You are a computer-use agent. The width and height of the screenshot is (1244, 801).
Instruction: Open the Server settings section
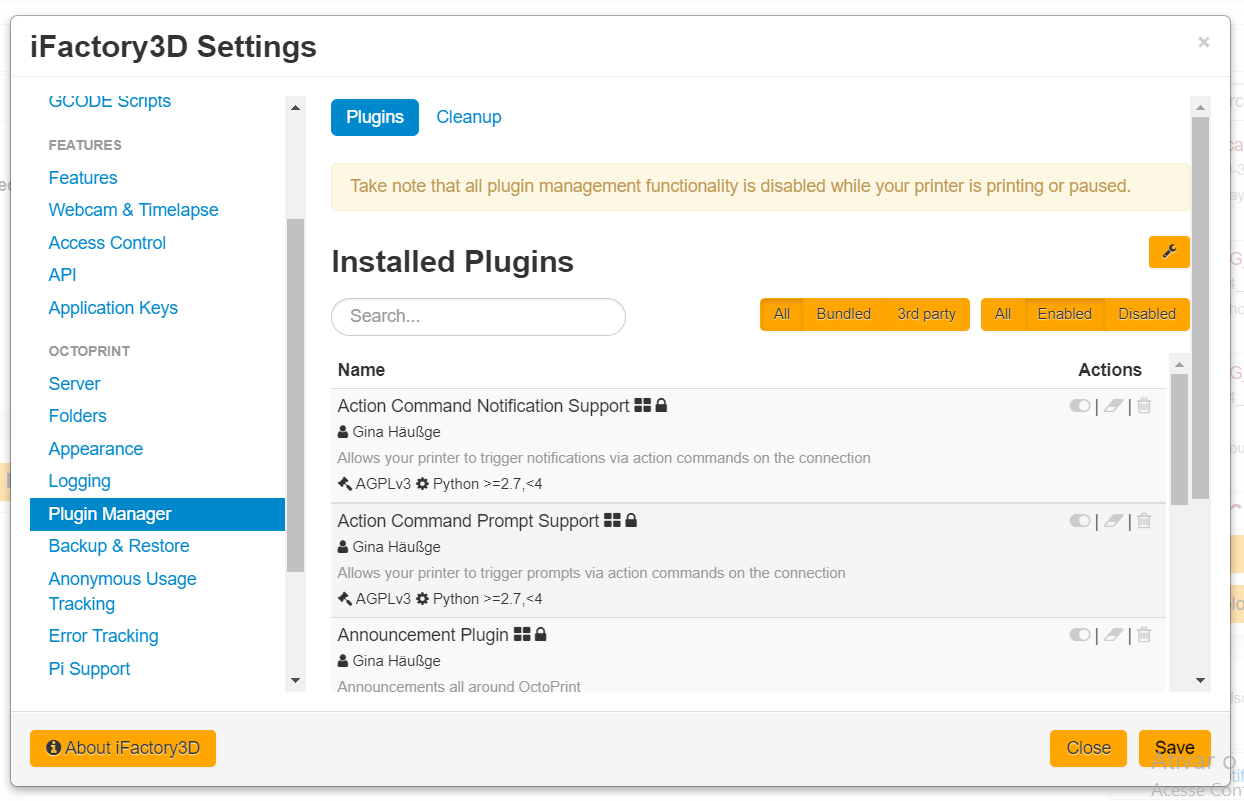tap(74, 384)
